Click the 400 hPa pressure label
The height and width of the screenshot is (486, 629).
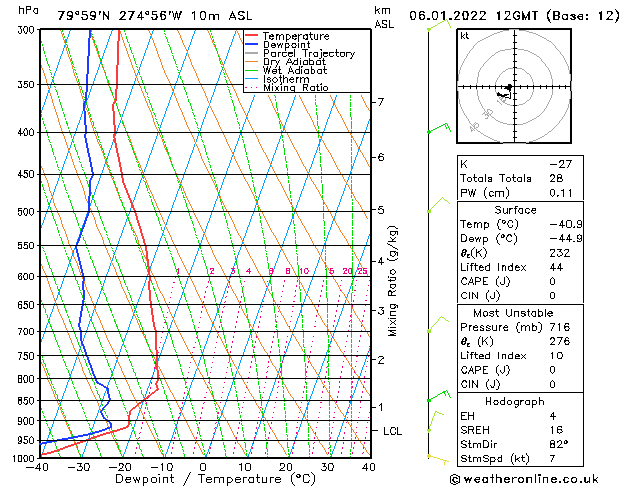tap(28, 132)
